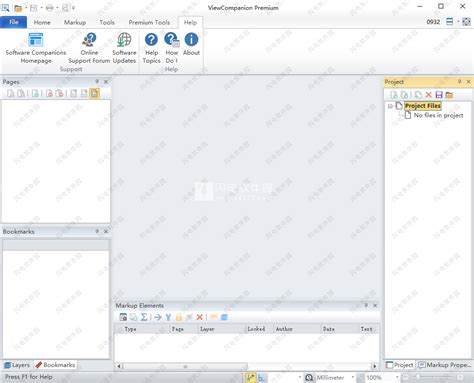Select the Help ribbon tab

click(190, 22)
